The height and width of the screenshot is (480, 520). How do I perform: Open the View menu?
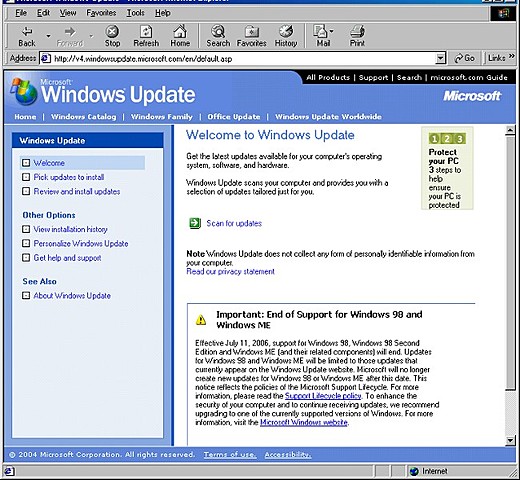tap(68, 13)
